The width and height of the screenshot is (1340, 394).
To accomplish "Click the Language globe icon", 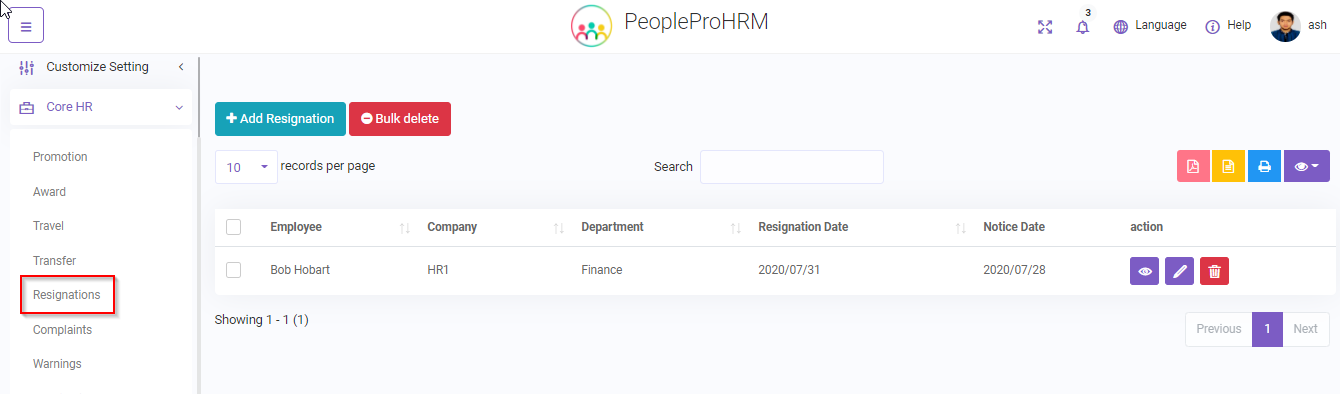I will click(1121, 27).
